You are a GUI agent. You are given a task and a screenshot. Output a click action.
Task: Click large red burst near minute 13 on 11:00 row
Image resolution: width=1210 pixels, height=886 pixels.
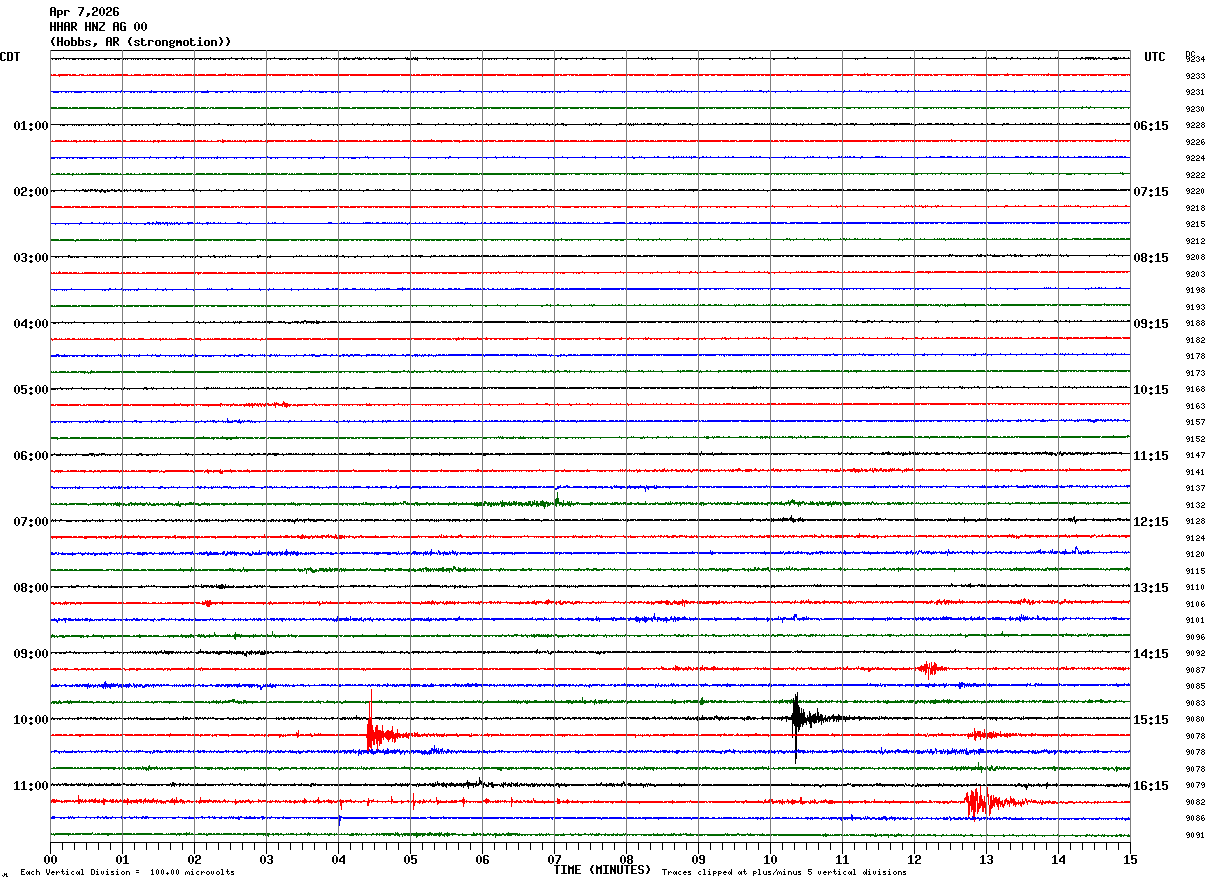pyautogui.click(x=984, y=801)
